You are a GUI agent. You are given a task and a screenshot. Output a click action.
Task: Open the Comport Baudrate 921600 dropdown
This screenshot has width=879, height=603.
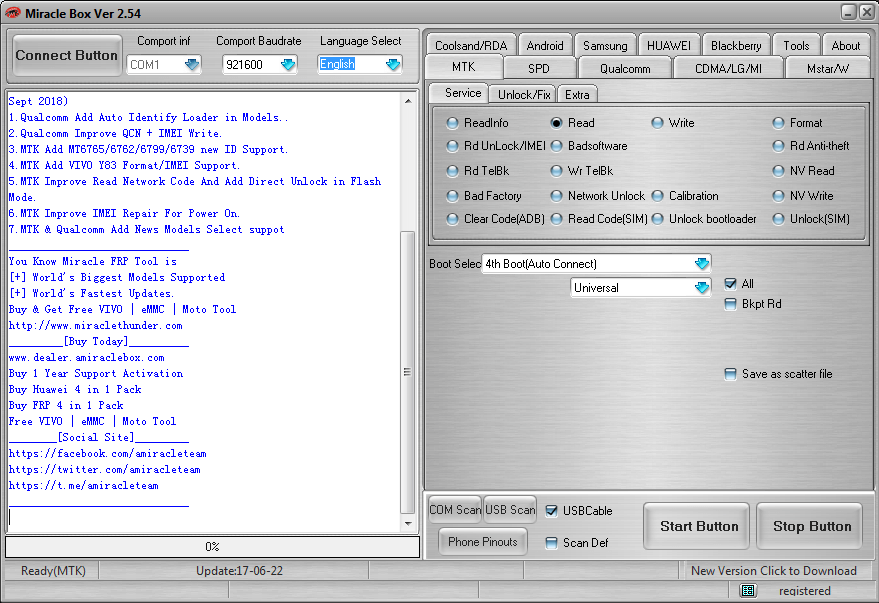[288, 64]
